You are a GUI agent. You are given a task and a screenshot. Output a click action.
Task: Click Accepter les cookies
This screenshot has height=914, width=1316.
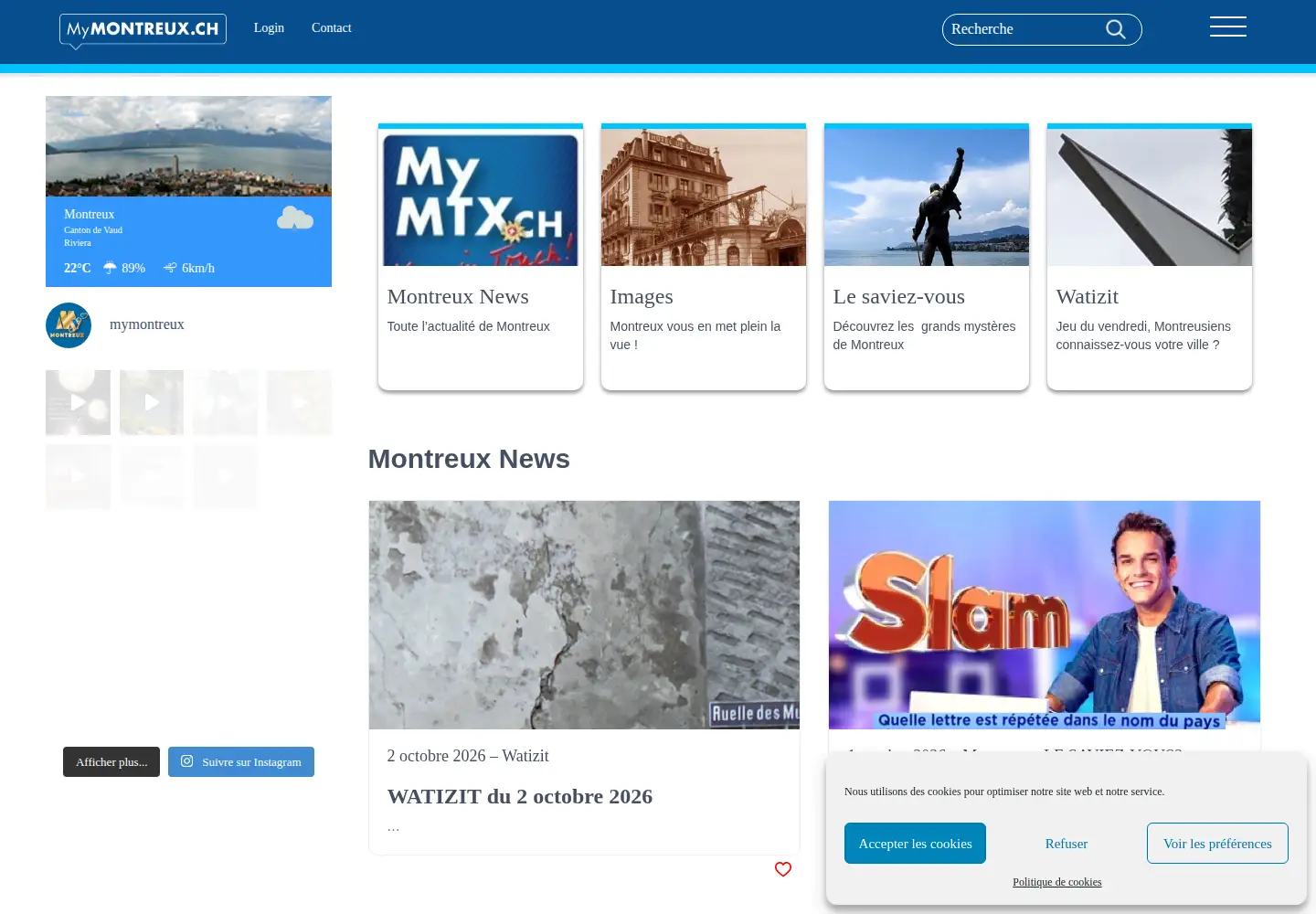(x=915, y=844)
